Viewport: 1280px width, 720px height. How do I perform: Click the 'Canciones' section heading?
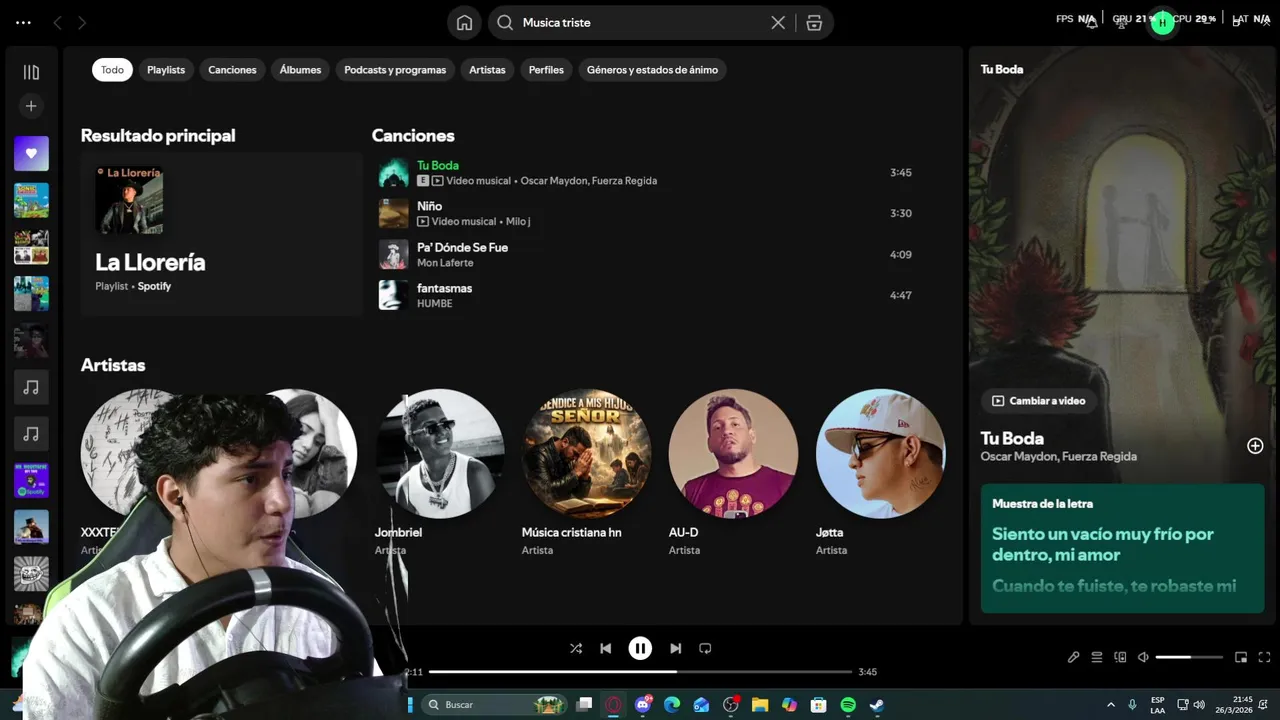pyautogui.click(x=413, y=135)
